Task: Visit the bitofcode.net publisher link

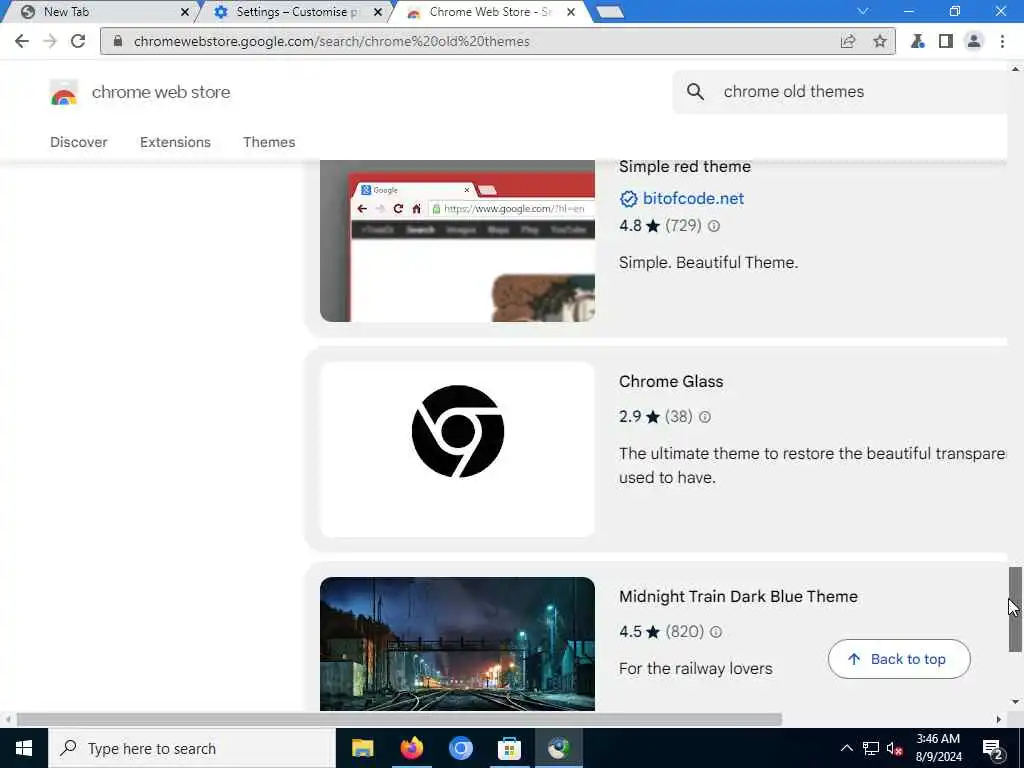Action: tap(693, 199)
